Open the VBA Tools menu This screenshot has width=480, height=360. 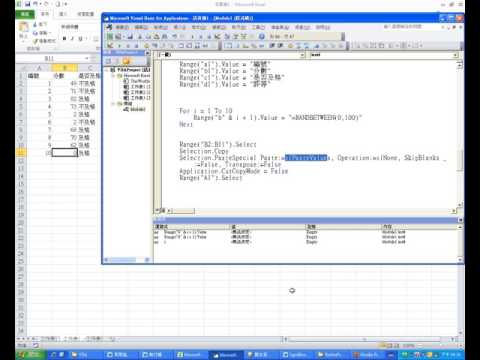point(258,27)
